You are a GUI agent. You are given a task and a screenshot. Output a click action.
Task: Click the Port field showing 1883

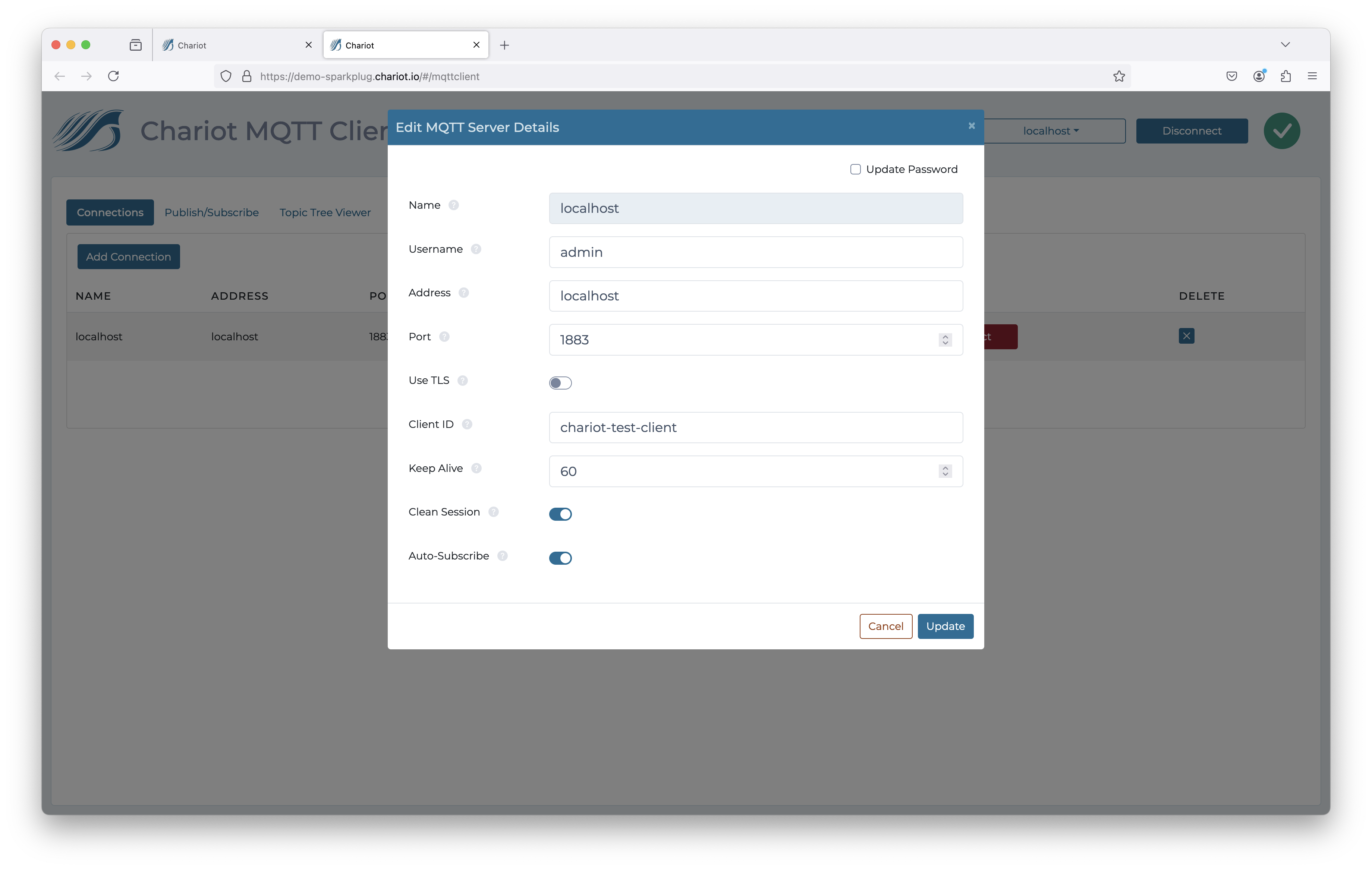pyautogui.click(x=755, y=340)
